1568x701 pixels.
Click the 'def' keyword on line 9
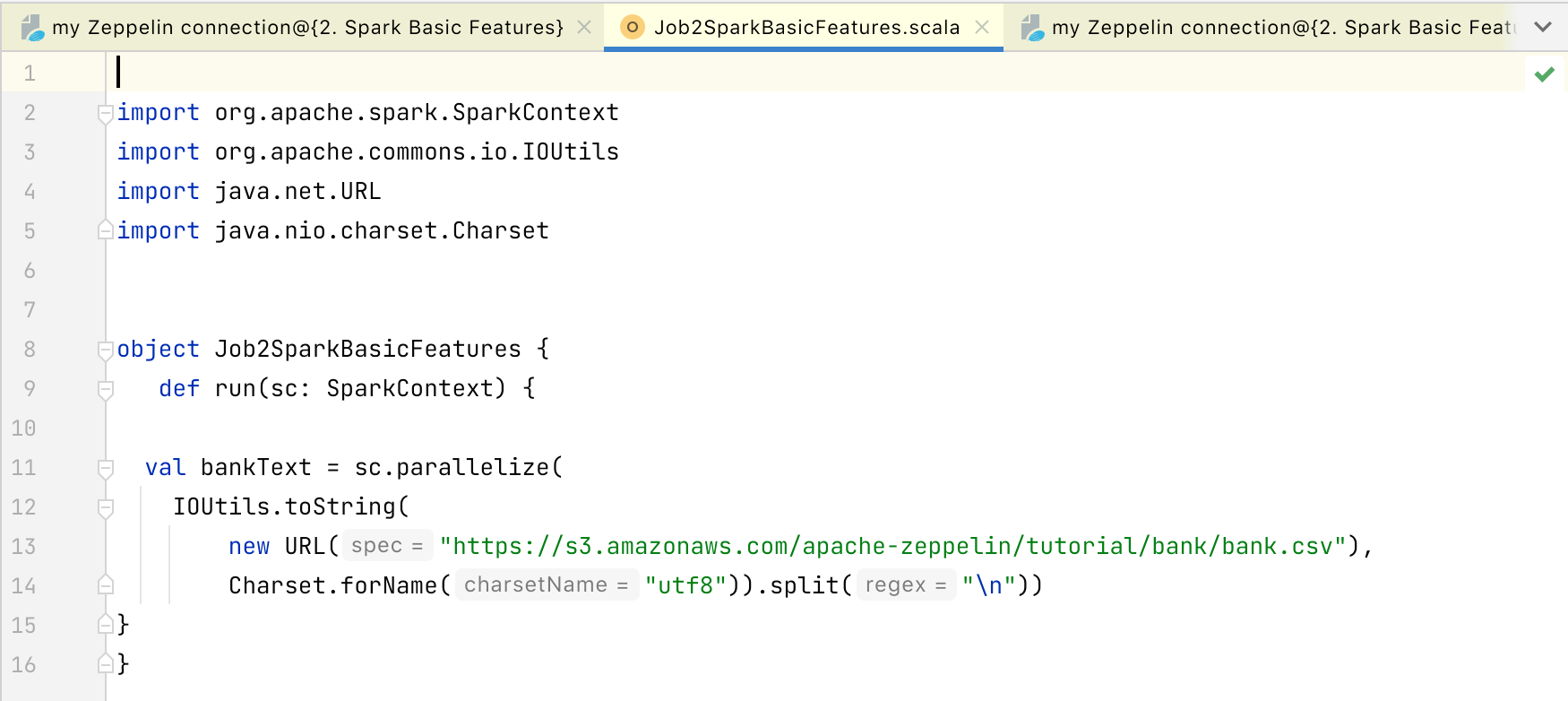click(x=179, y=388)
